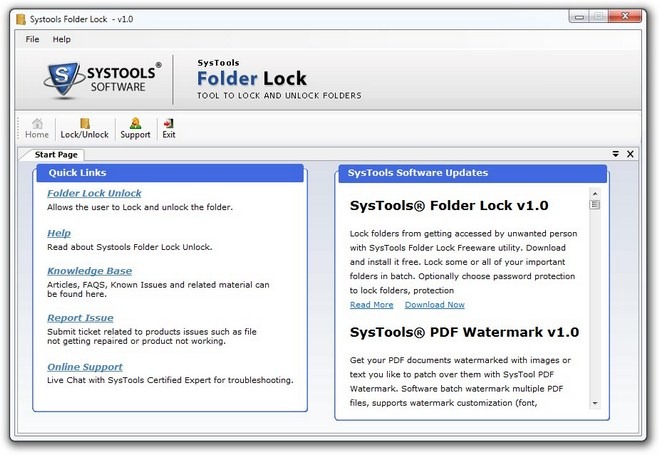Click the Exit toolbar icon
This screenshot has width=660, height=455.
tap(169, 128)
